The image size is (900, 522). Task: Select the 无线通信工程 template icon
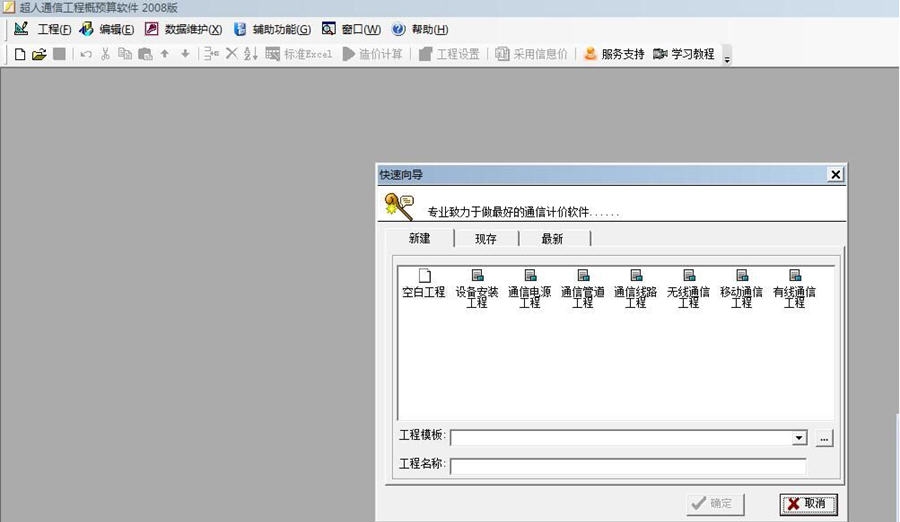click(x=688, y=289)
